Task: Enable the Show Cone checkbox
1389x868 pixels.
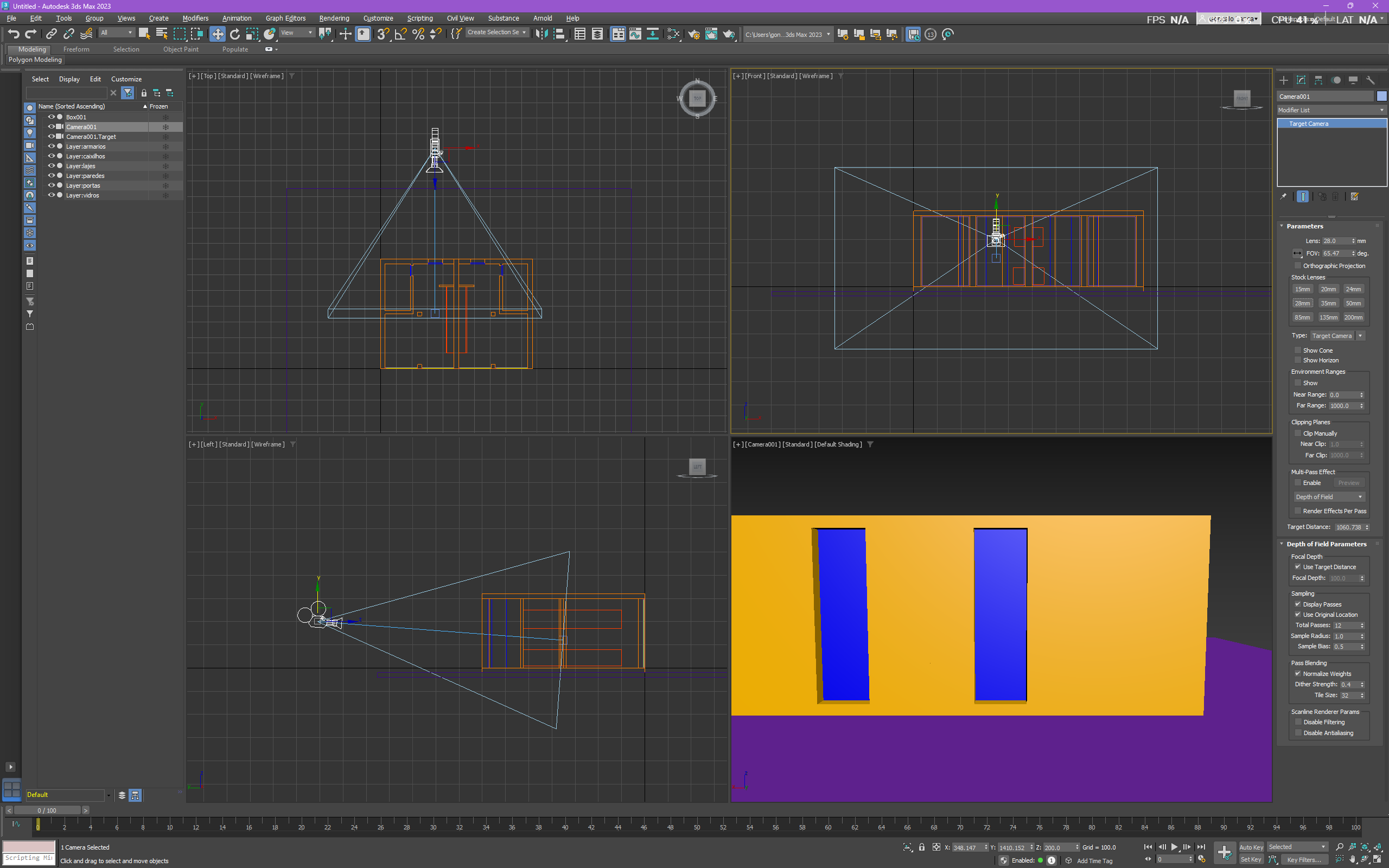Action: tap(1298, 350)
